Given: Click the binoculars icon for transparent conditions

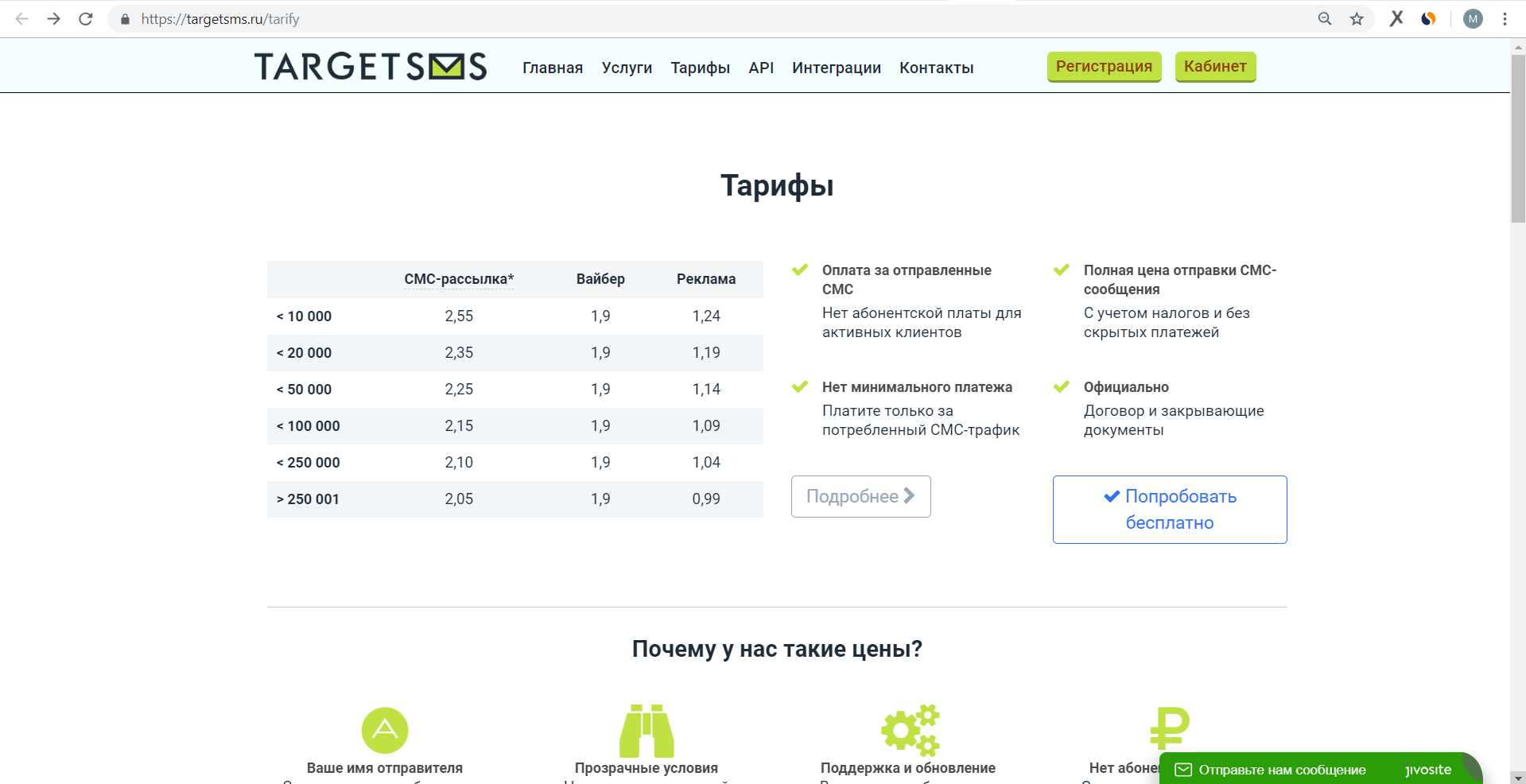Looking at the screenshot, I should click(647, 731).
